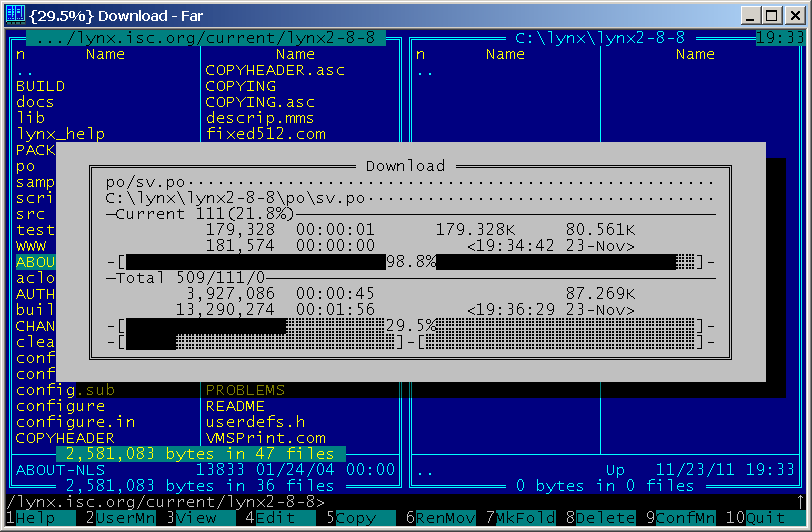The image size is (812, 532).
Task: Click the right panel Up status entry
Action: click(x=615, y=470)
